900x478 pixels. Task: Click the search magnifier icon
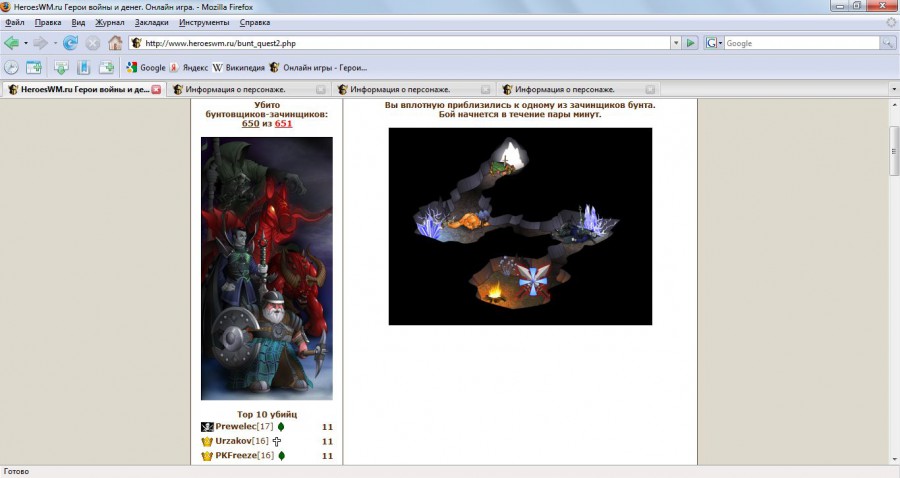pyautogui.click(x=887, y=43)
